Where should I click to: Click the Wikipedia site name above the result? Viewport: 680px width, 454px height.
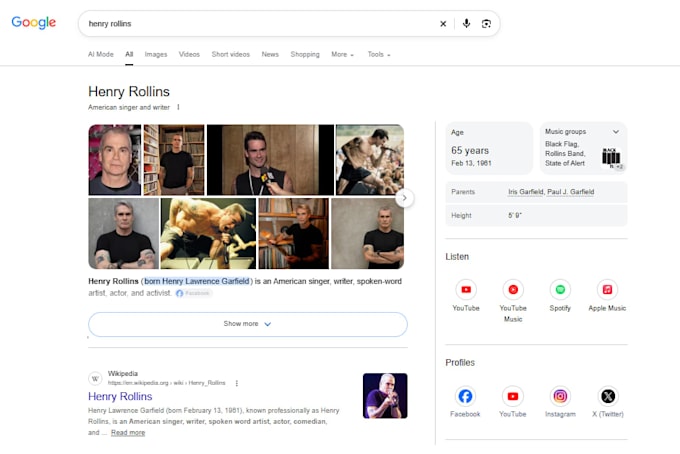pos(123,374)
